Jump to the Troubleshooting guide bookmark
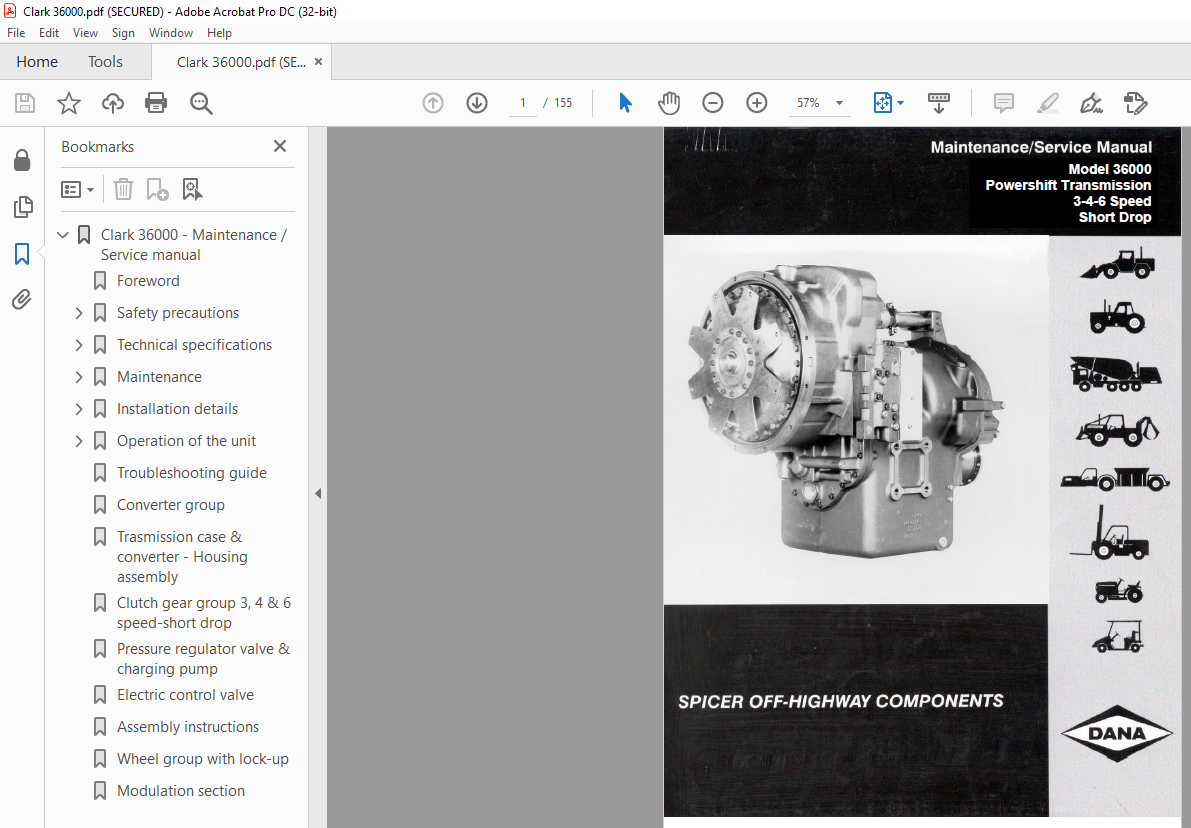This screenshot has height=828, width=1191. [x=191, y=473]
